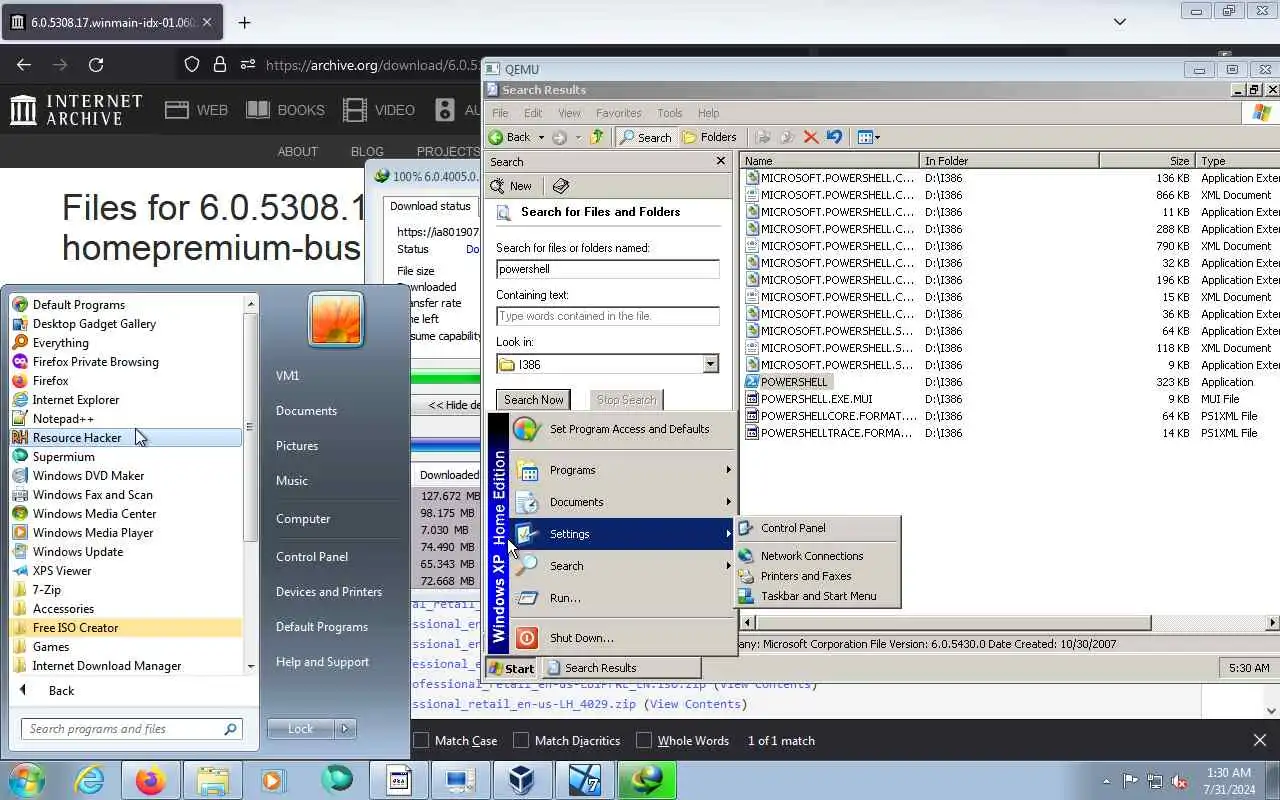This screenshot has width=1280, height=800.
Task: Click the XP Start button
Action: click(x=512, y=668)
